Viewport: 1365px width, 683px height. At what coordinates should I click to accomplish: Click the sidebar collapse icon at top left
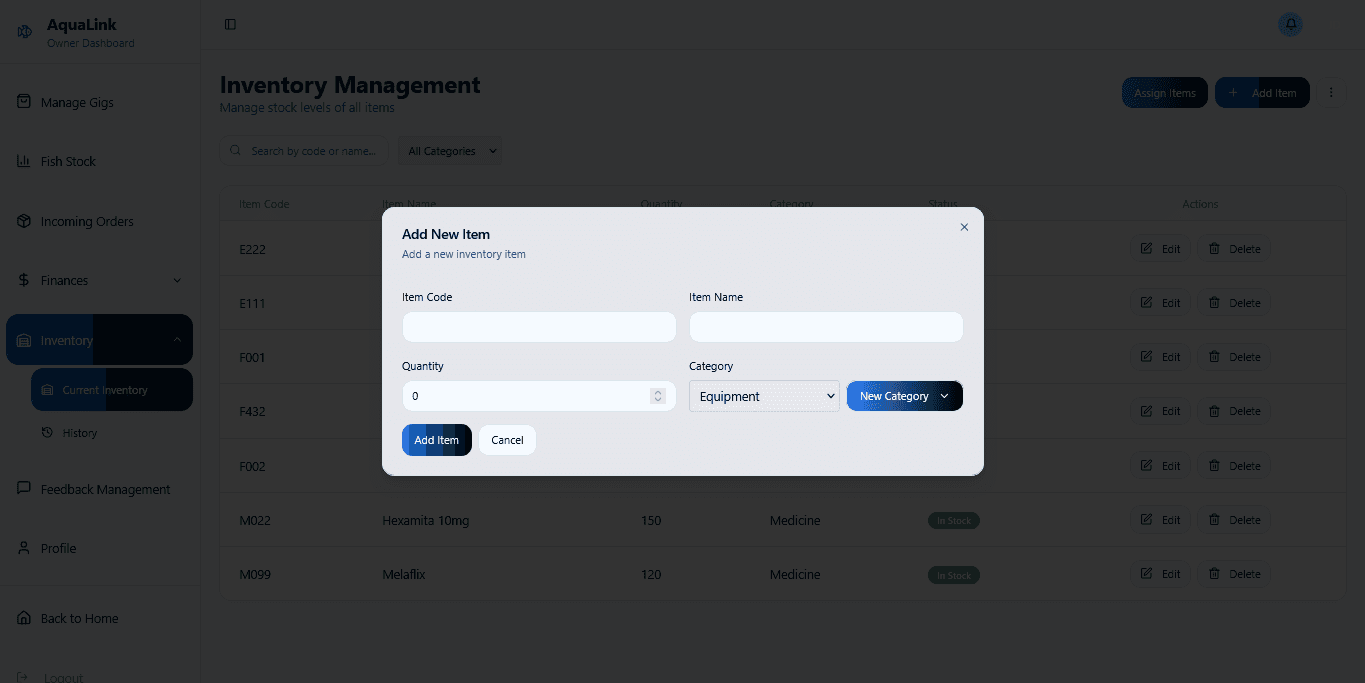tap(230, 24)
